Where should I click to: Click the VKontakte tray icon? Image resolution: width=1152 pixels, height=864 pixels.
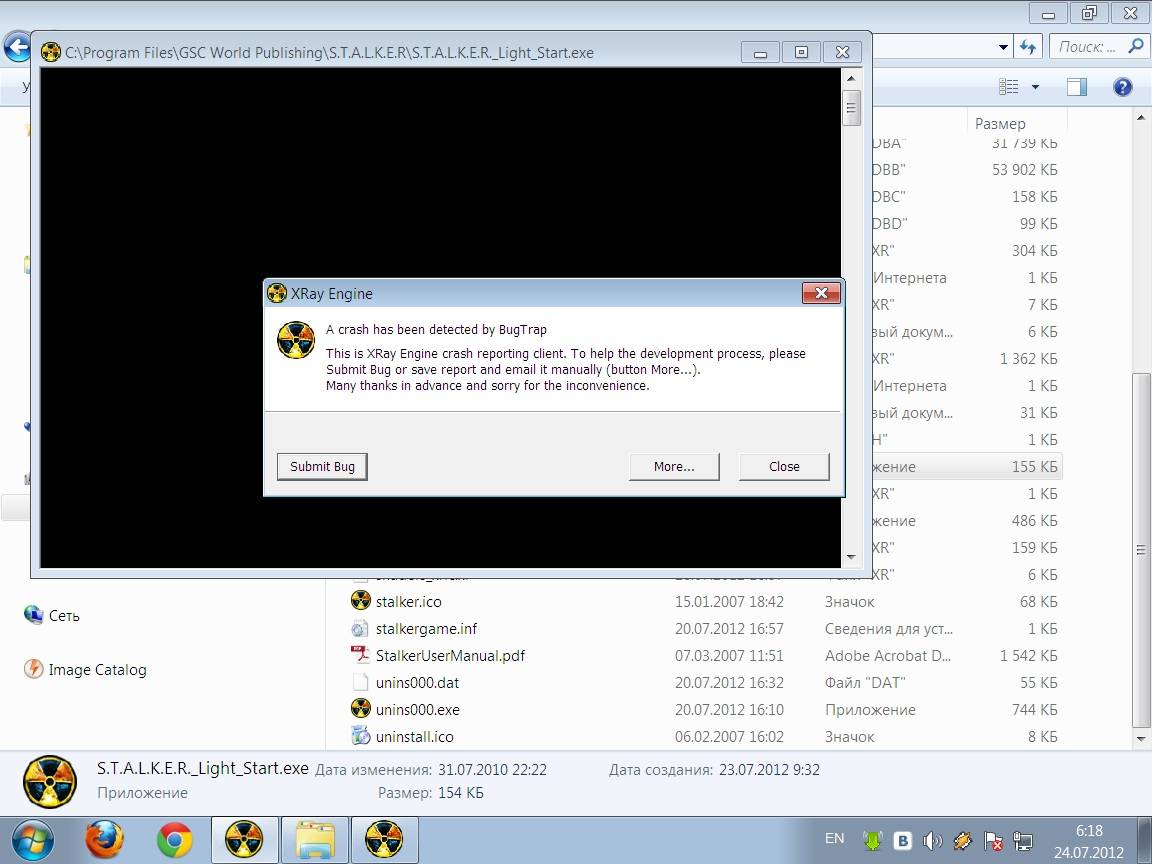(902, 841)
